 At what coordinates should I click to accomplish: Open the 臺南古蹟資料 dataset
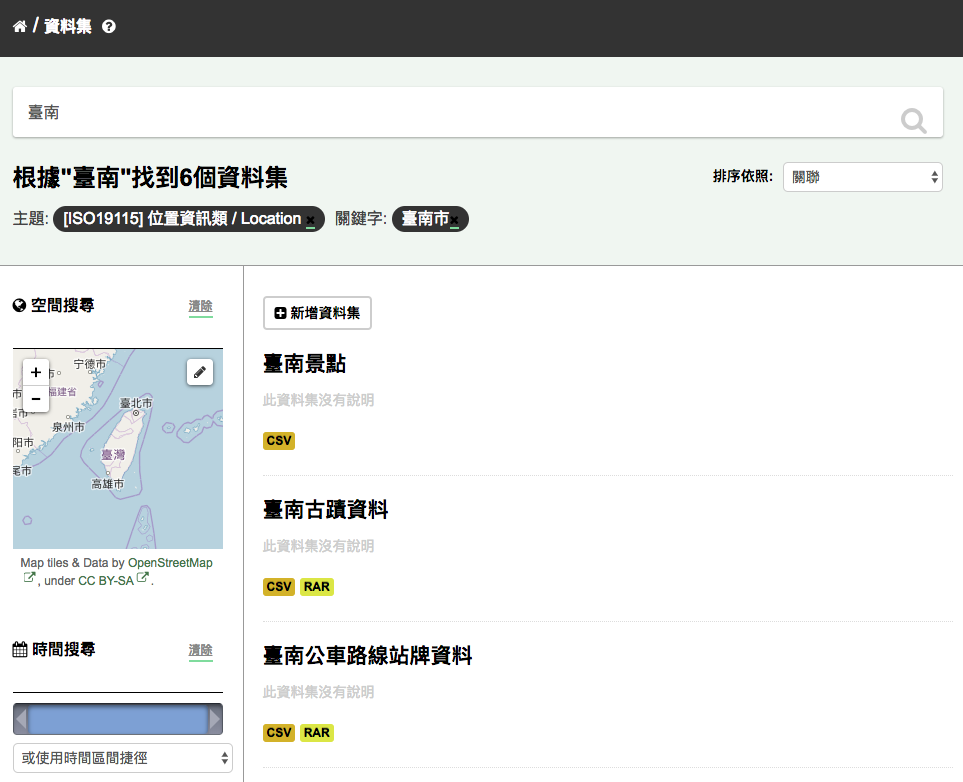click(326, 510)
